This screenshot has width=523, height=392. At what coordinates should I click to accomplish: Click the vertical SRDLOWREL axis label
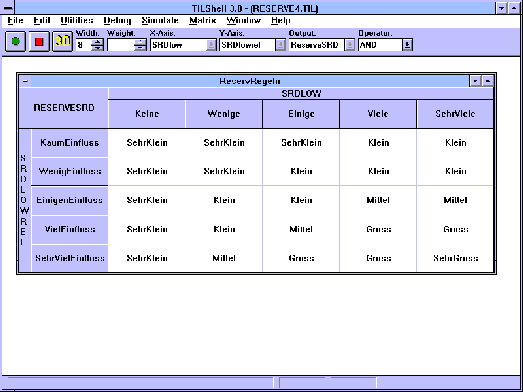click(25, 200)
